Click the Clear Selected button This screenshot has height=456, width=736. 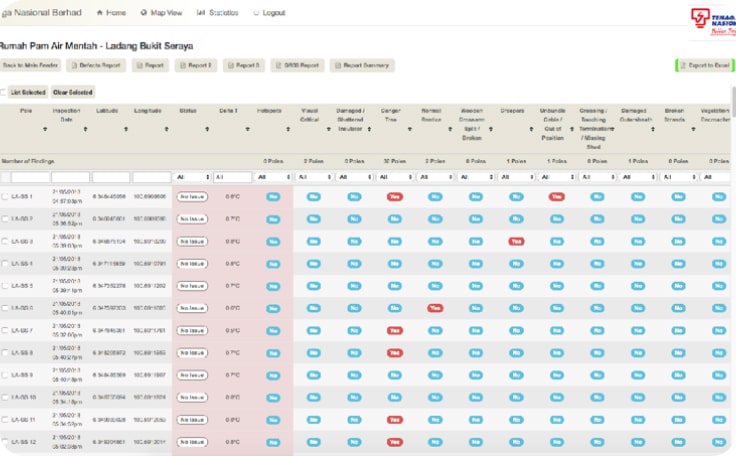click(73, 92)
